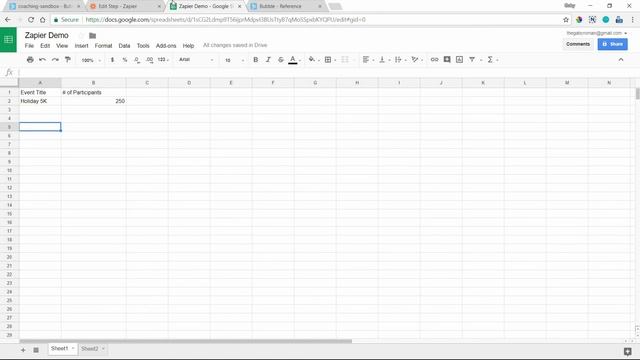Open the all sheets list icon

pos(36,350)
